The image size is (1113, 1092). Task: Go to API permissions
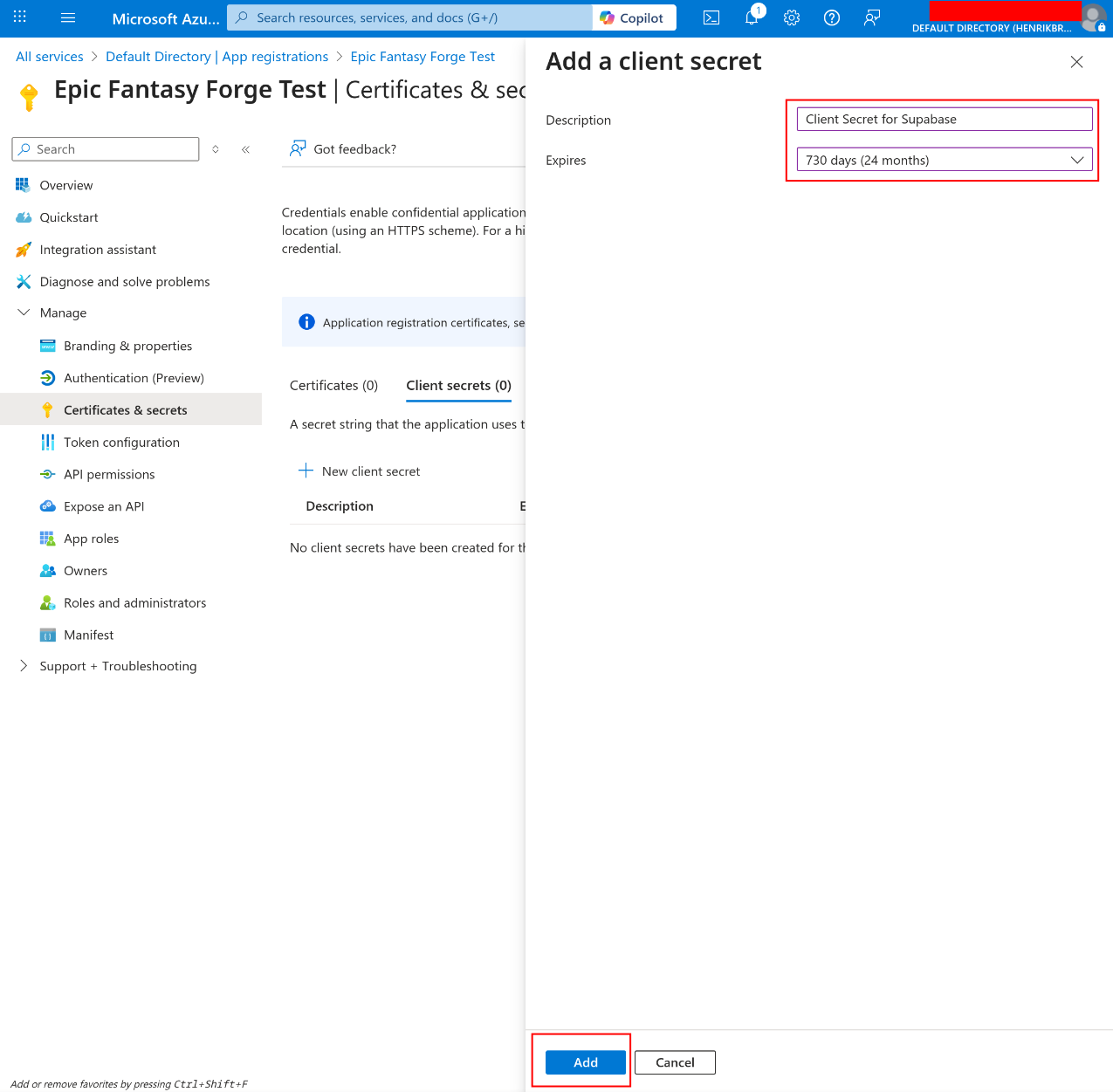coord(107,474)
